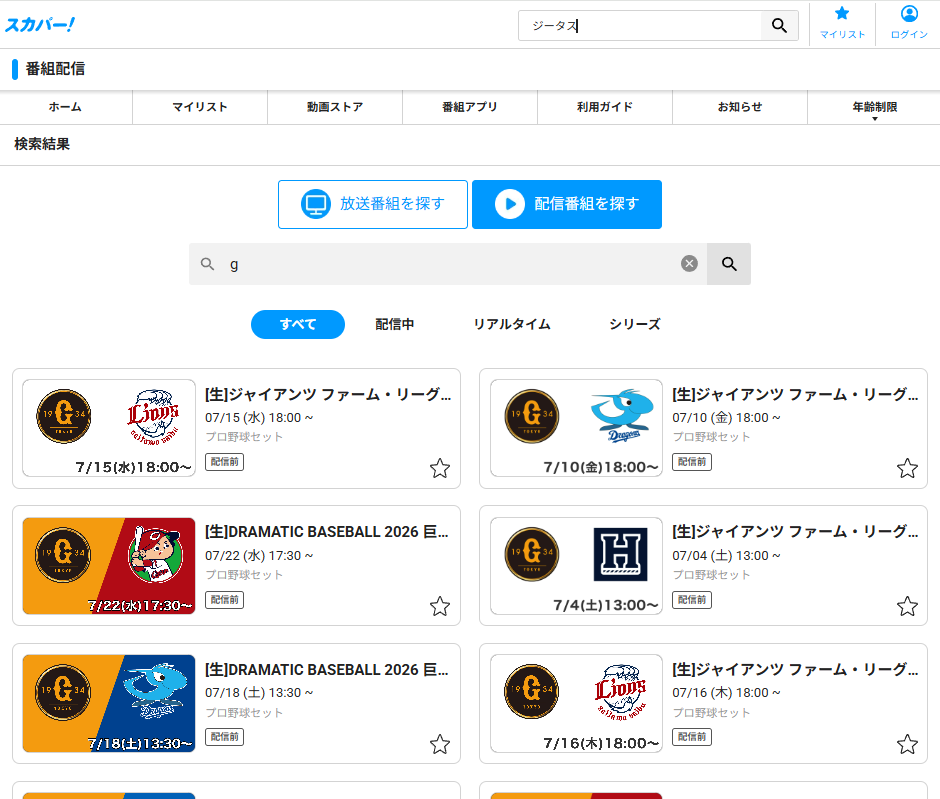Image resolution: width=940 pixels, height=799 pixels.
Task: Click the 検索結果 heading text
Action: [42, 144]
